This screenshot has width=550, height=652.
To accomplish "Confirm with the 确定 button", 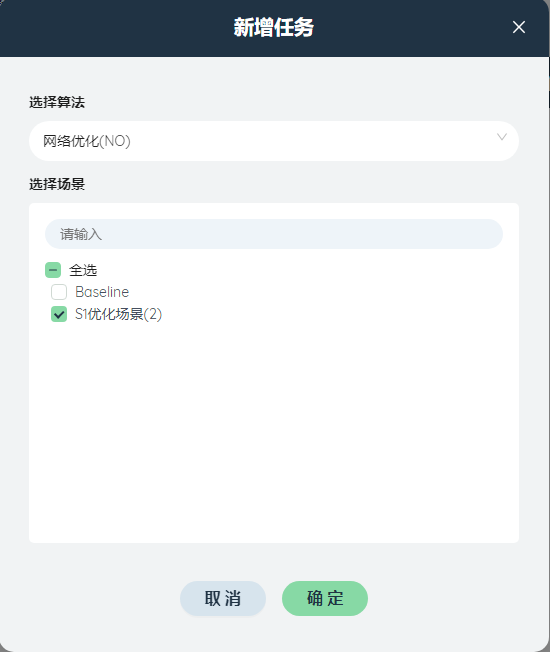I will (x=325, y=598).
